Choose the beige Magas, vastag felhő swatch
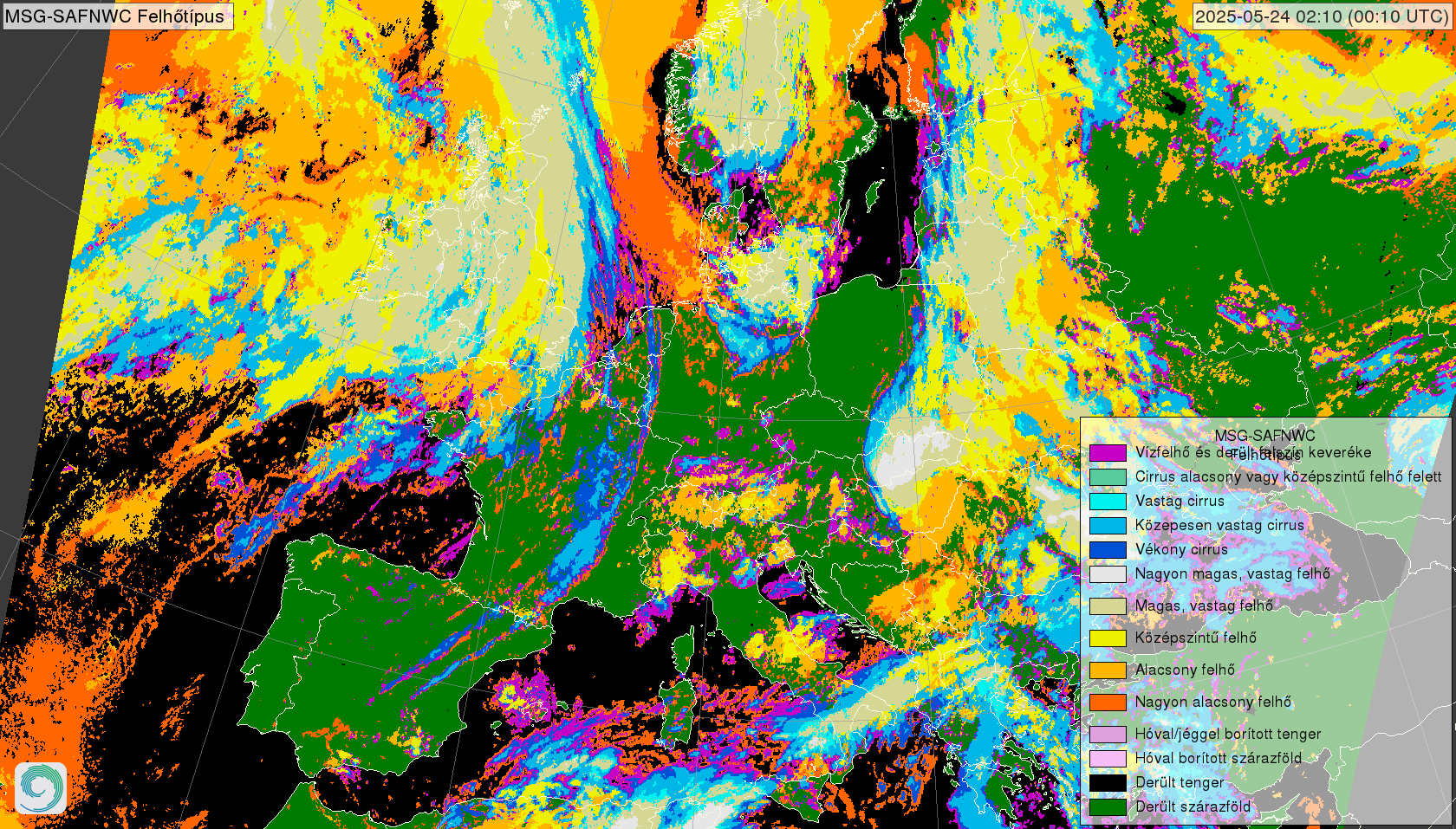This screenshot has width=1456, height=829. (1108, 606)
